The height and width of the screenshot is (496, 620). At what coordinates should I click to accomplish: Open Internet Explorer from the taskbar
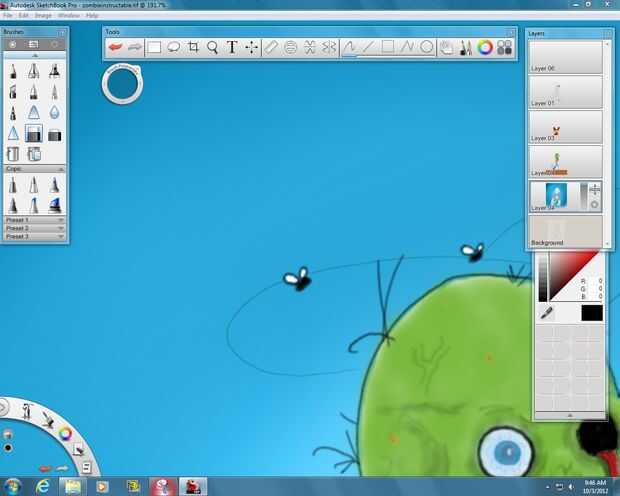pyautogui.click(x=43, y=486)
